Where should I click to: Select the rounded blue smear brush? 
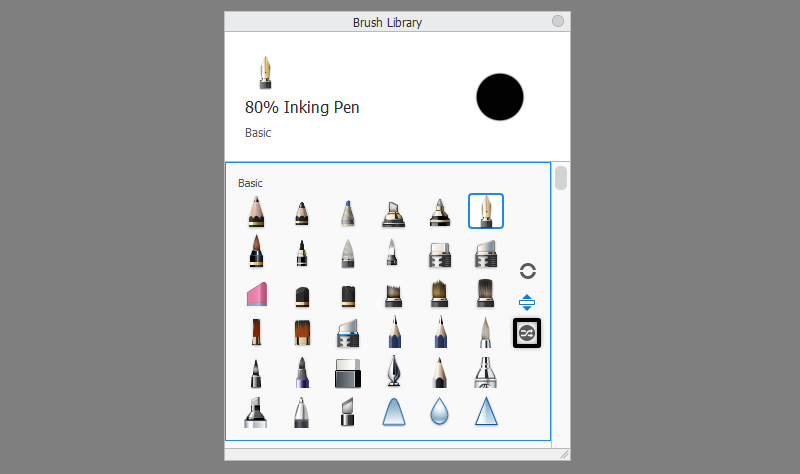click(x=394, y=411)
